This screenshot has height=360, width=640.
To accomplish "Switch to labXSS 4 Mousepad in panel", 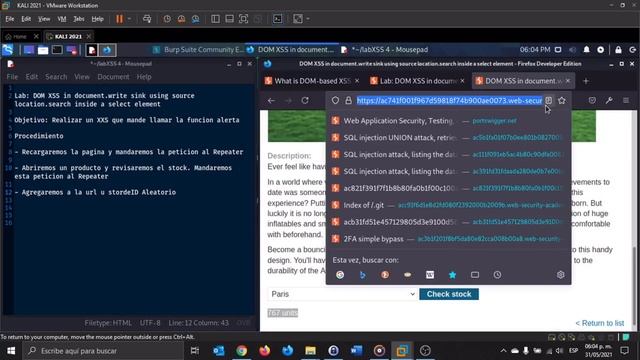I will (384, 50).
